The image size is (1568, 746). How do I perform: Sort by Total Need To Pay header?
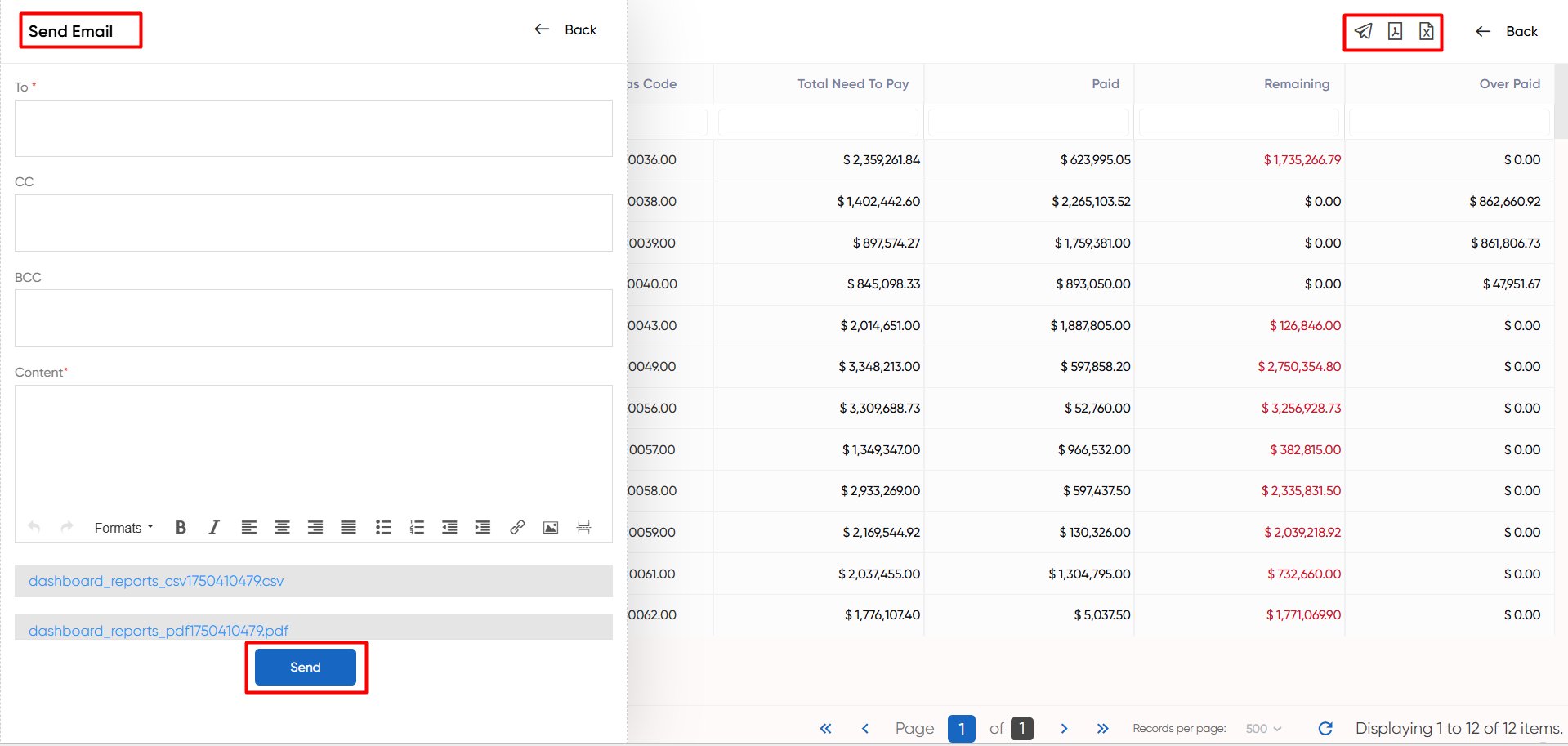(x=853, y=83)
